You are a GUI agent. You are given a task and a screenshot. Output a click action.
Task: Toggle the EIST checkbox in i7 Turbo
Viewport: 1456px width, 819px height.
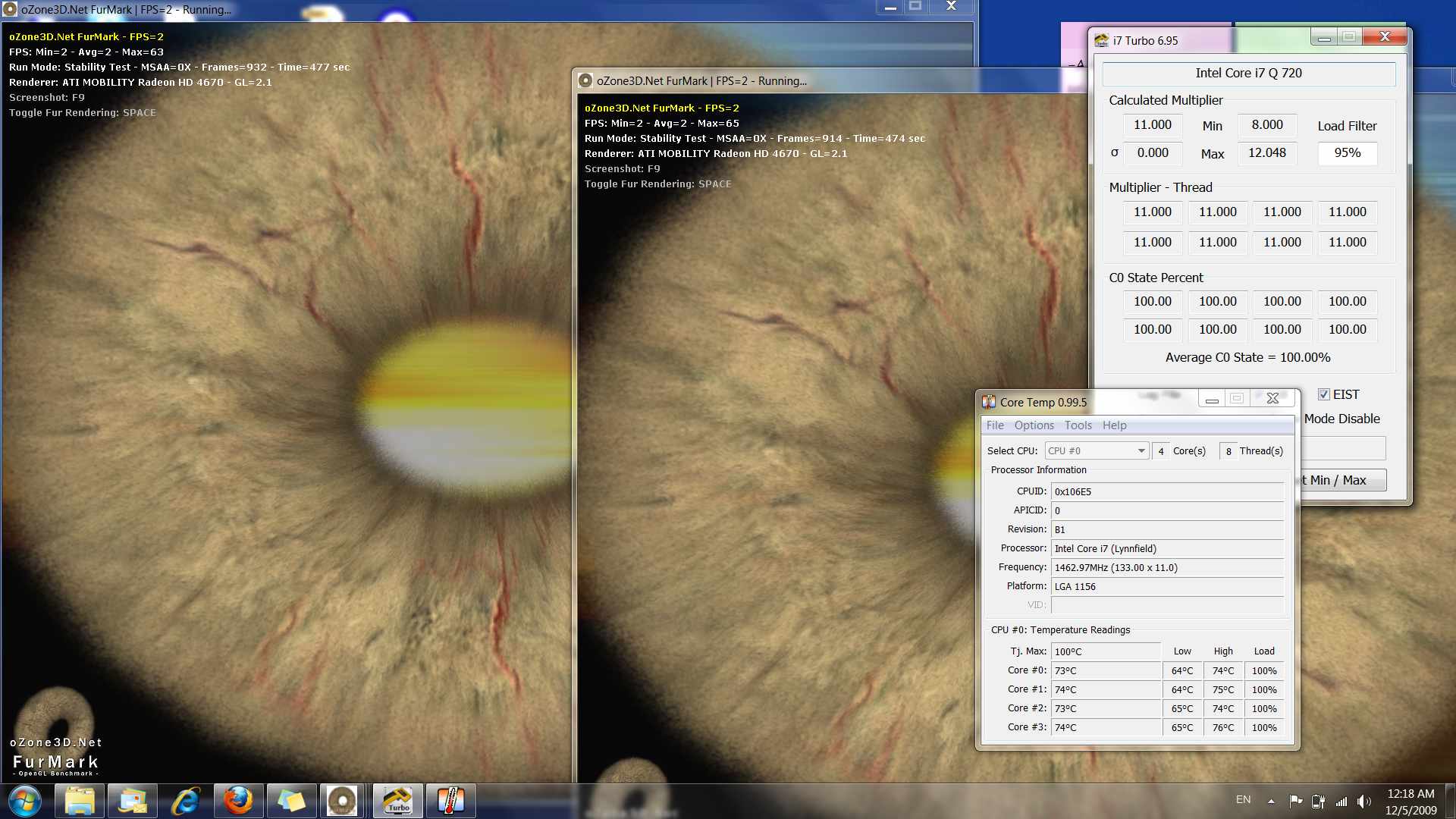pos(1324,394)
